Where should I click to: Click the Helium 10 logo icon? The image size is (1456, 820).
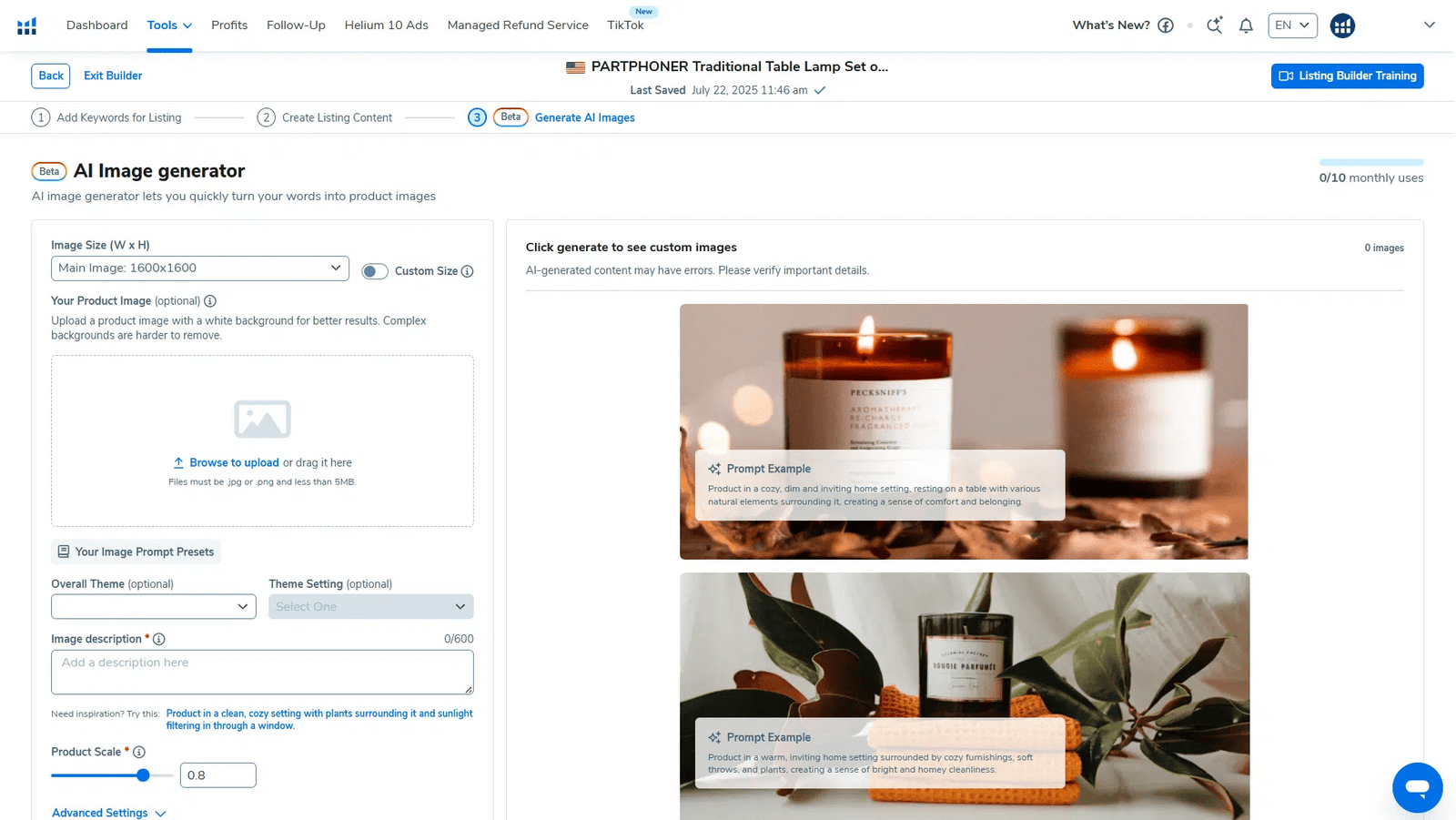click(27, 25)
